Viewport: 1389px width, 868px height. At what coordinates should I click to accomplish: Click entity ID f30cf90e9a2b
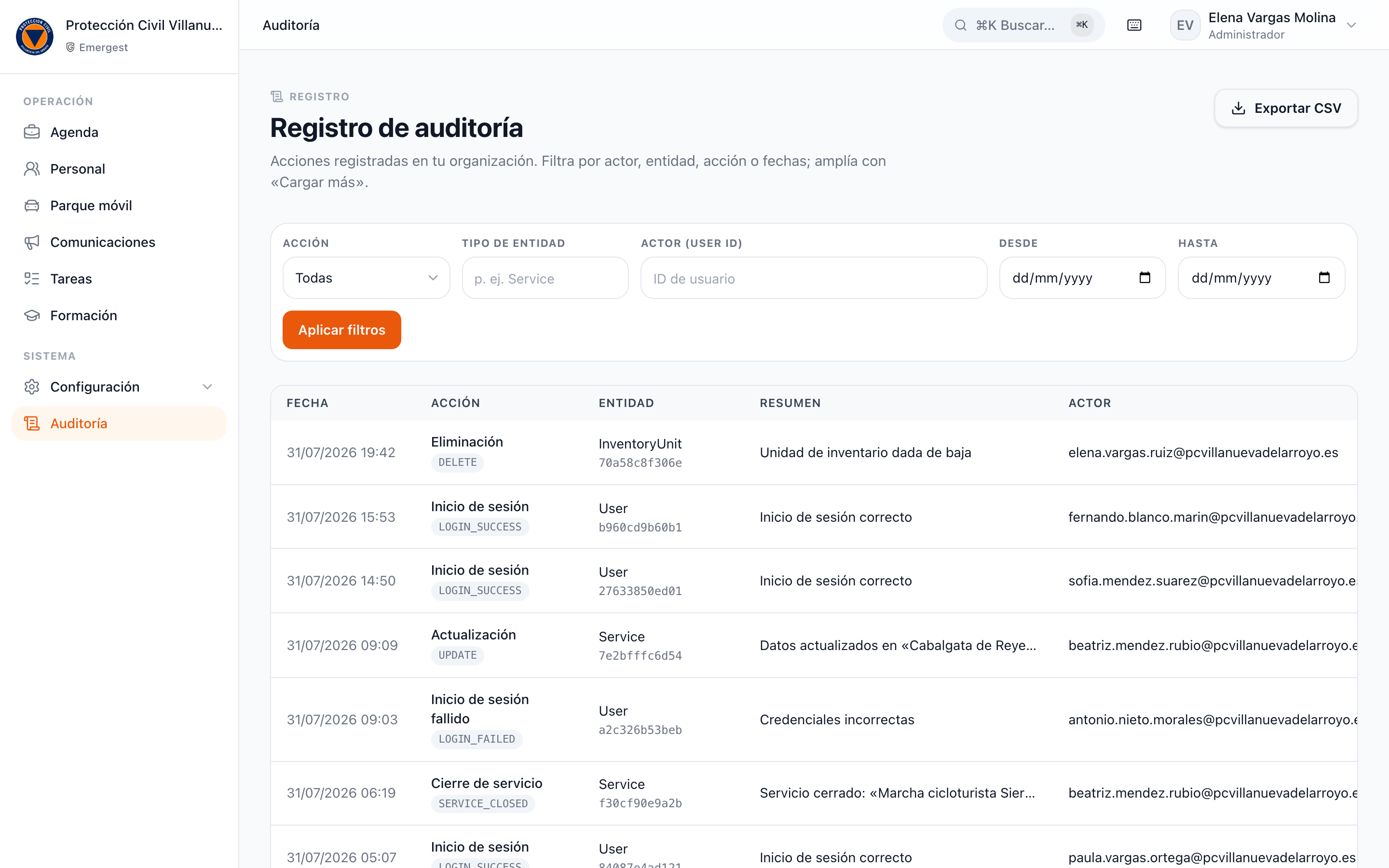tap(640, 803)
